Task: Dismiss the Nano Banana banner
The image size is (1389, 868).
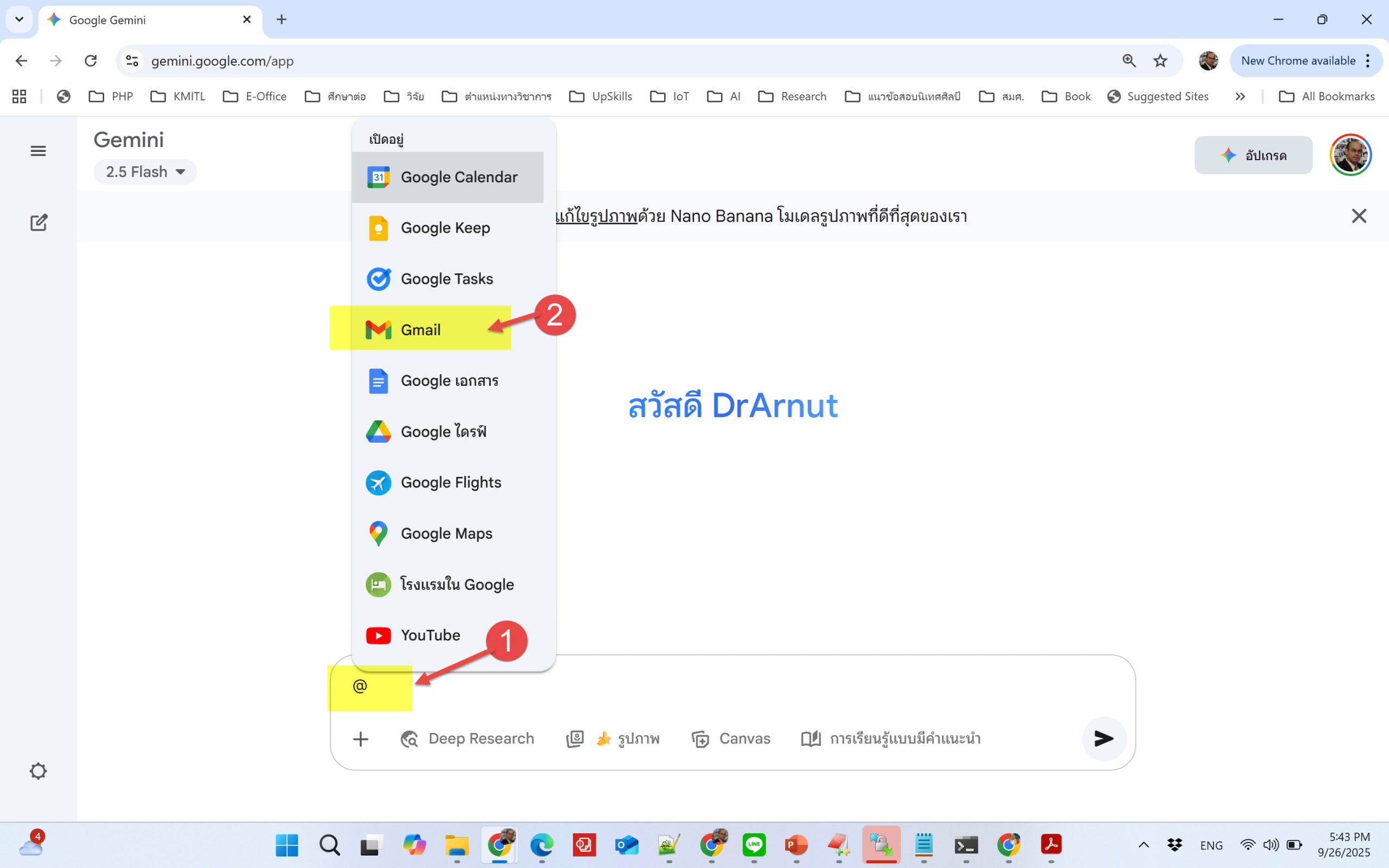Action: point(1359,216)
